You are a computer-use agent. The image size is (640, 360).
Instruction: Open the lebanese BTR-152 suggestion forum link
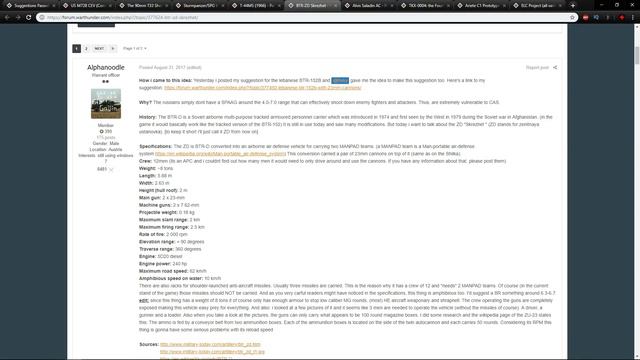[262, 88]
